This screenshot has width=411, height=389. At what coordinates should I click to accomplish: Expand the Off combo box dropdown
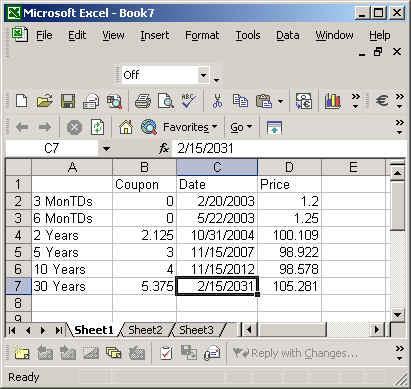click(203, 75)
